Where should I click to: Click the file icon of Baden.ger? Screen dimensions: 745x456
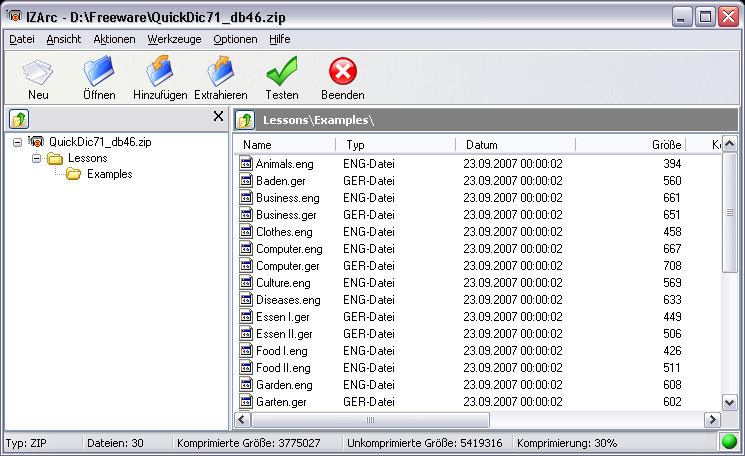pyautogui.click(x=246, y=180)
